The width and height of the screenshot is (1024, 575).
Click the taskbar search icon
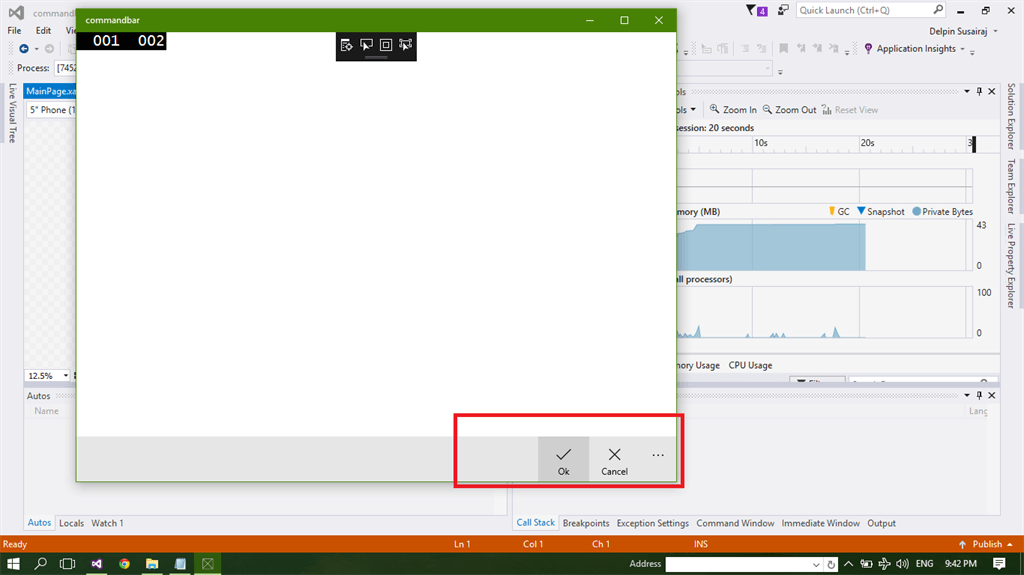click(40, 563)
